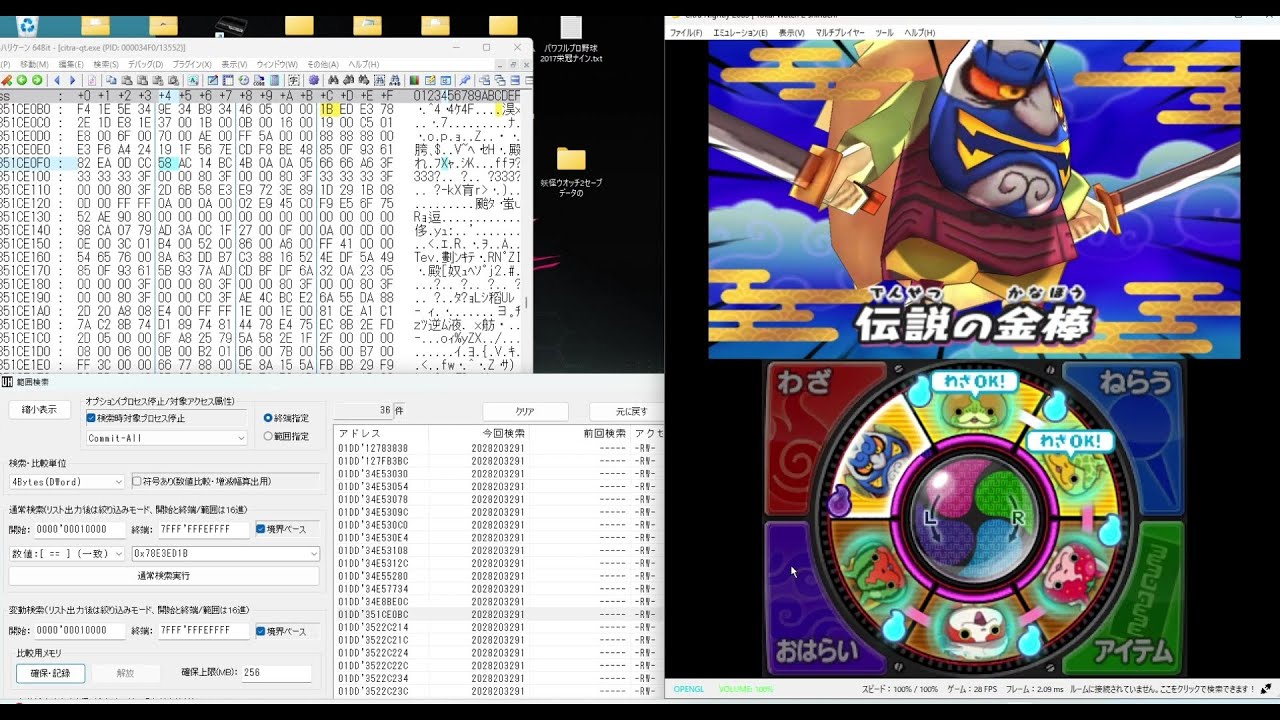Image resolution: width=1280 pixels, height=720 pixels.
Task: Click the 元に戻す button
Action: (625, 411)
